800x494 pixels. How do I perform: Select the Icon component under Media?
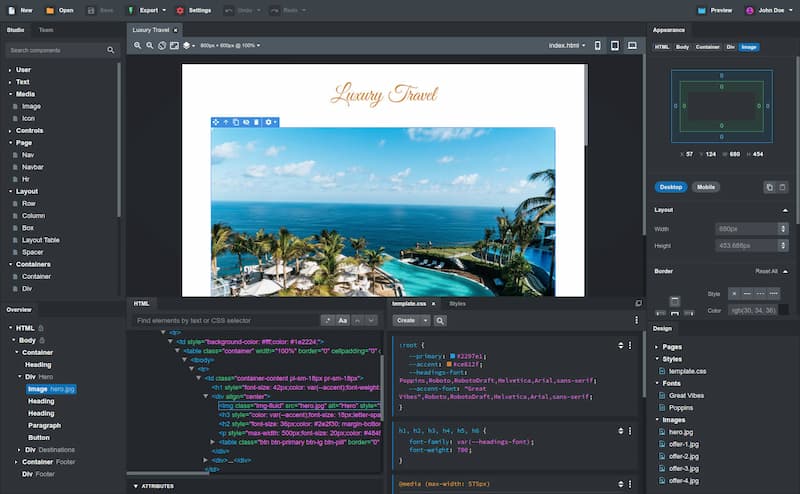[x=28, y=118]
